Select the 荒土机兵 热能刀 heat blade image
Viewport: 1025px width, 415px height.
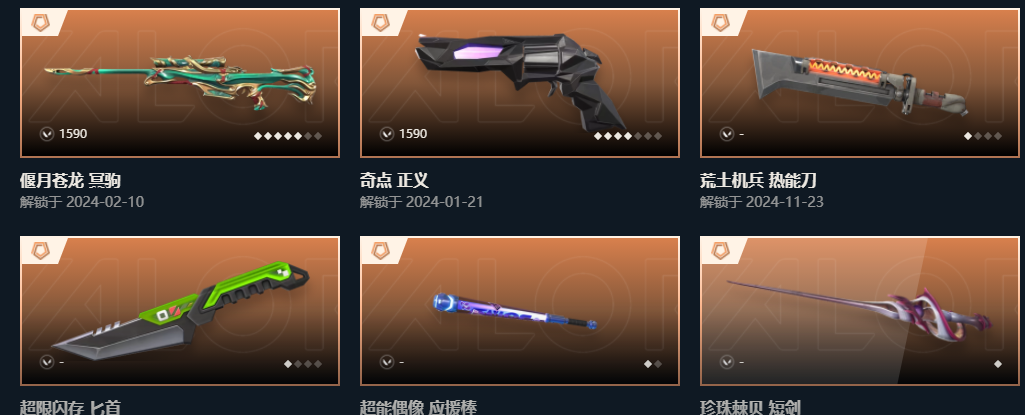click(x=860, y=82)
